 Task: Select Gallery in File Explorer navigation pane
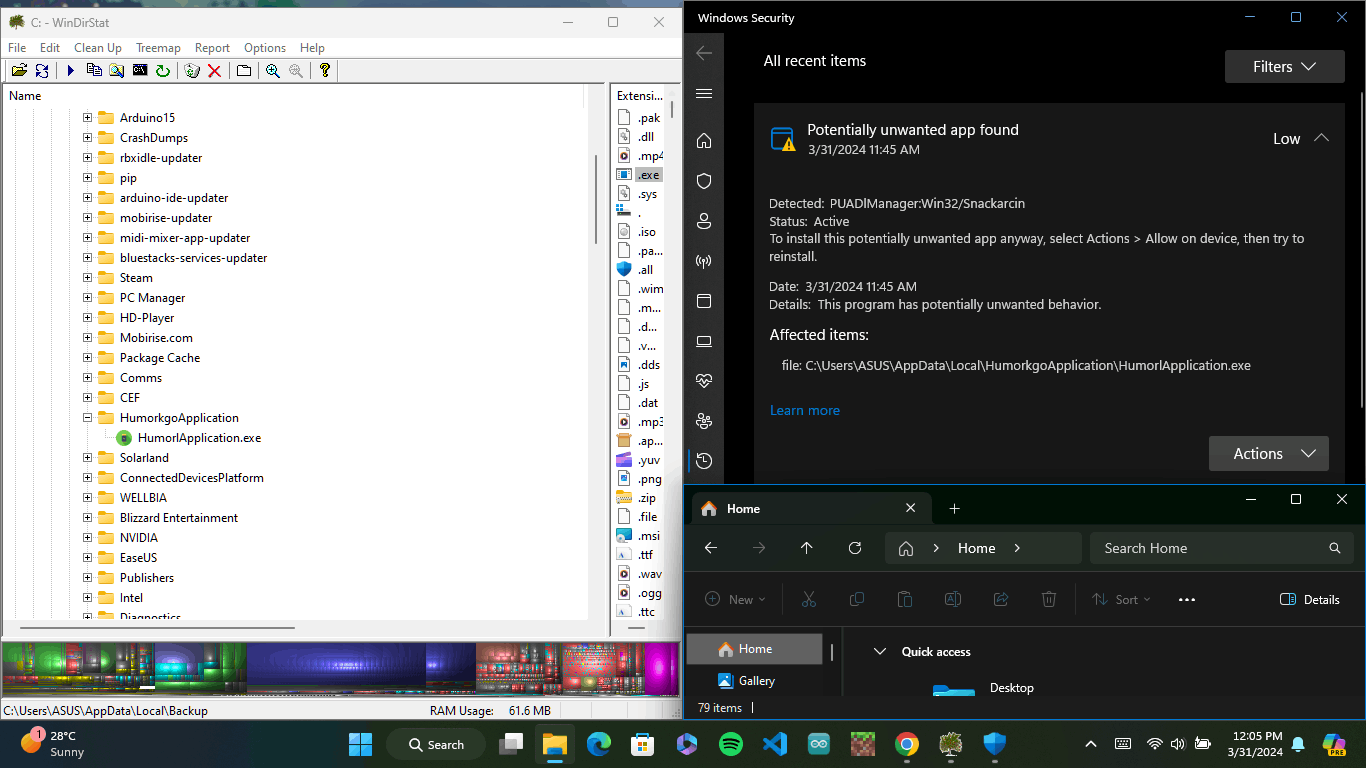[755, 680]
